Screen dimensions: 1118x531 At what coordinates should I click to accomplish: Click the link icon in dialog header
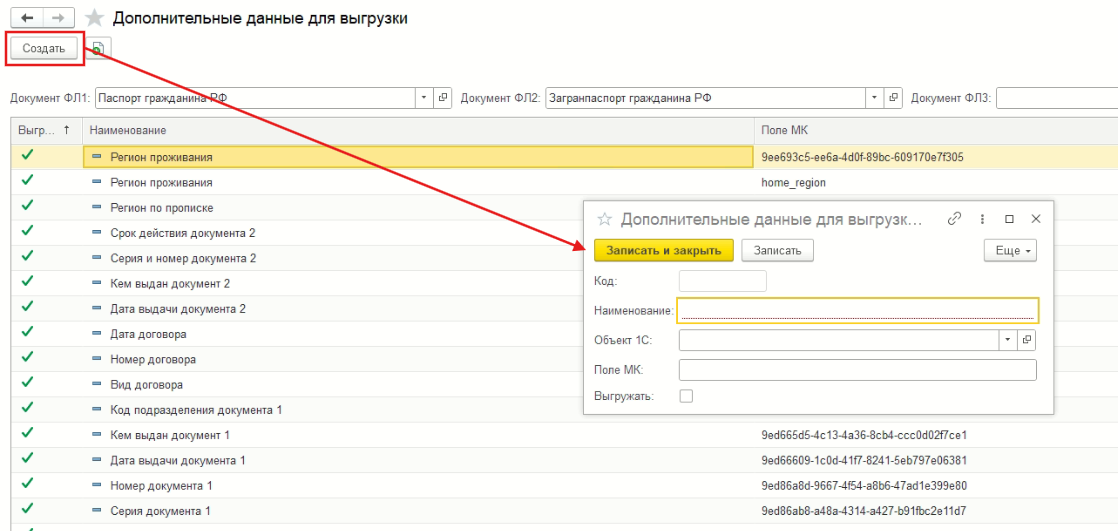[x=954, y=219]
